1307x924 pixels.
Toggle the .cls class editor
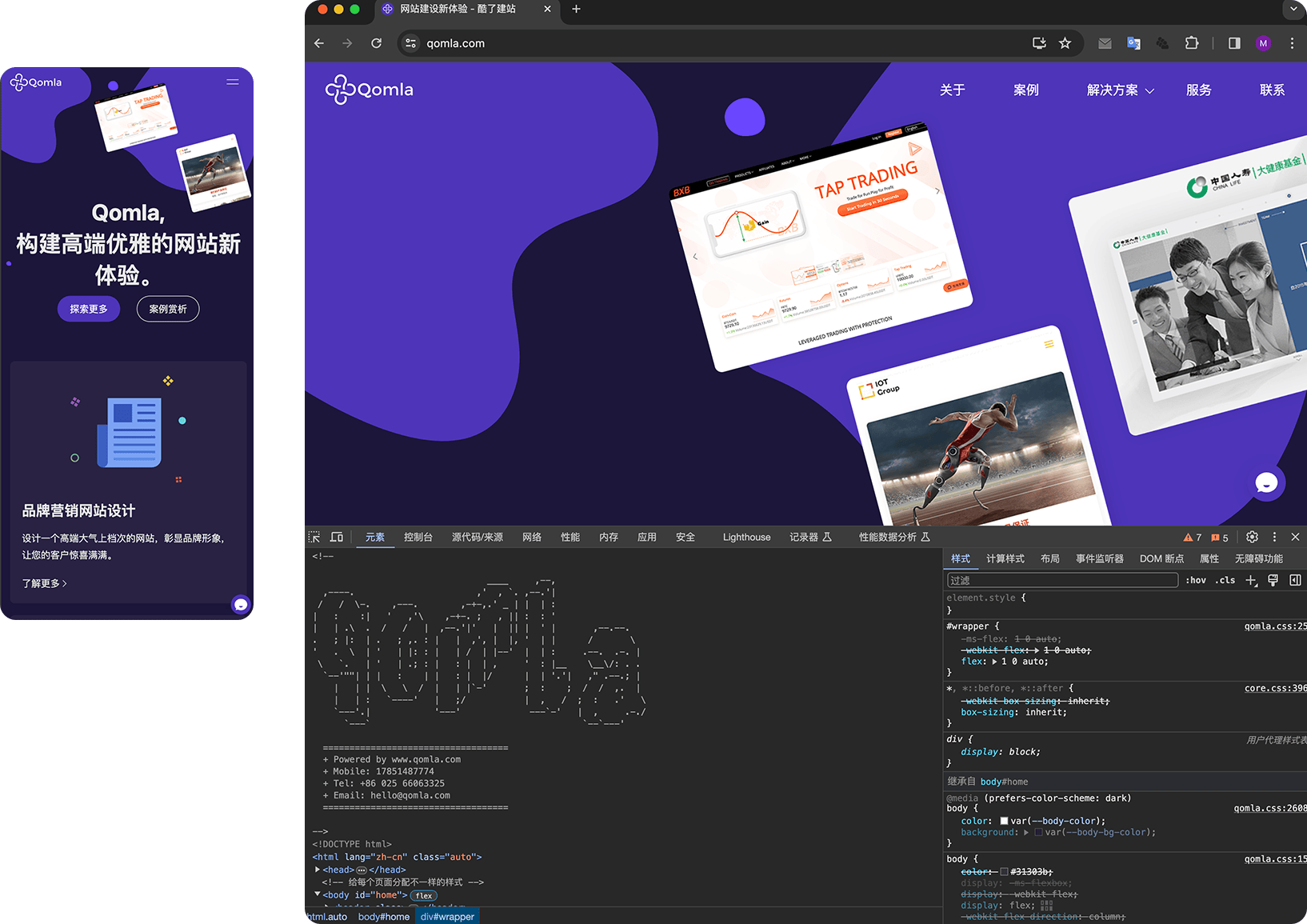[x=1225, y=580]
